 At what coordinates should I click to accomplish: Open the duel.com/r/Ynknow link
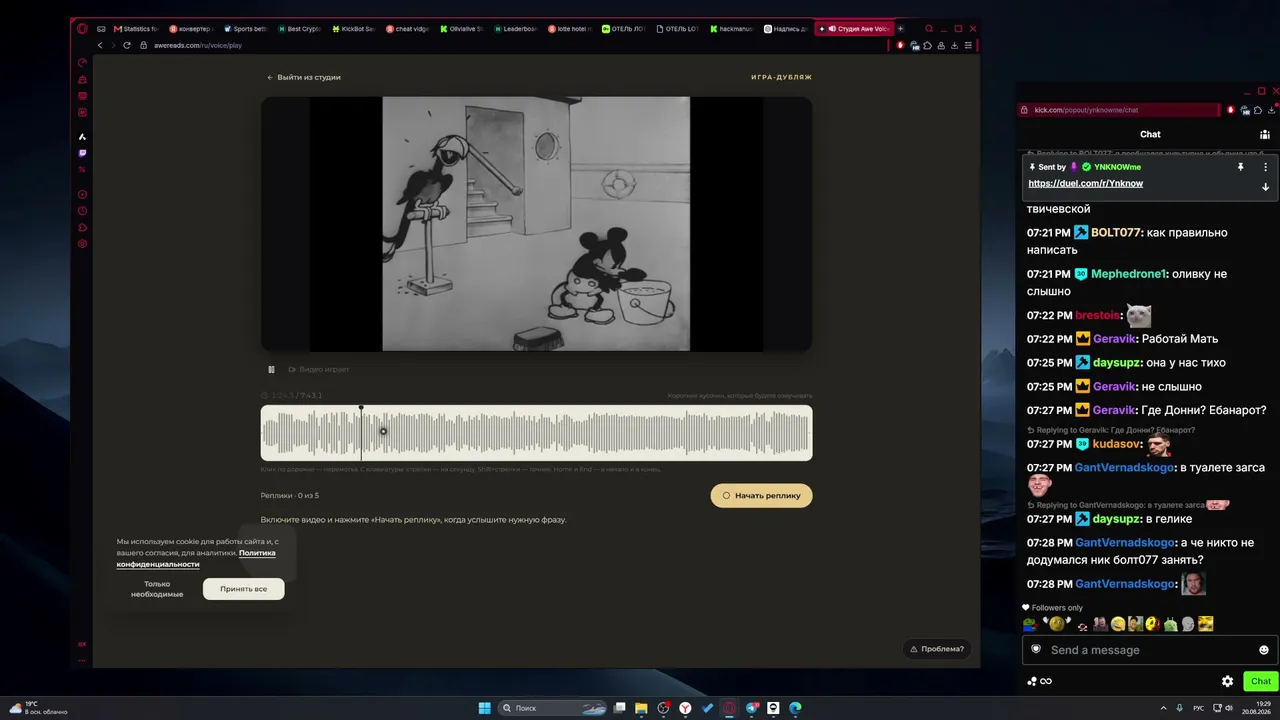click(1085, 184)
